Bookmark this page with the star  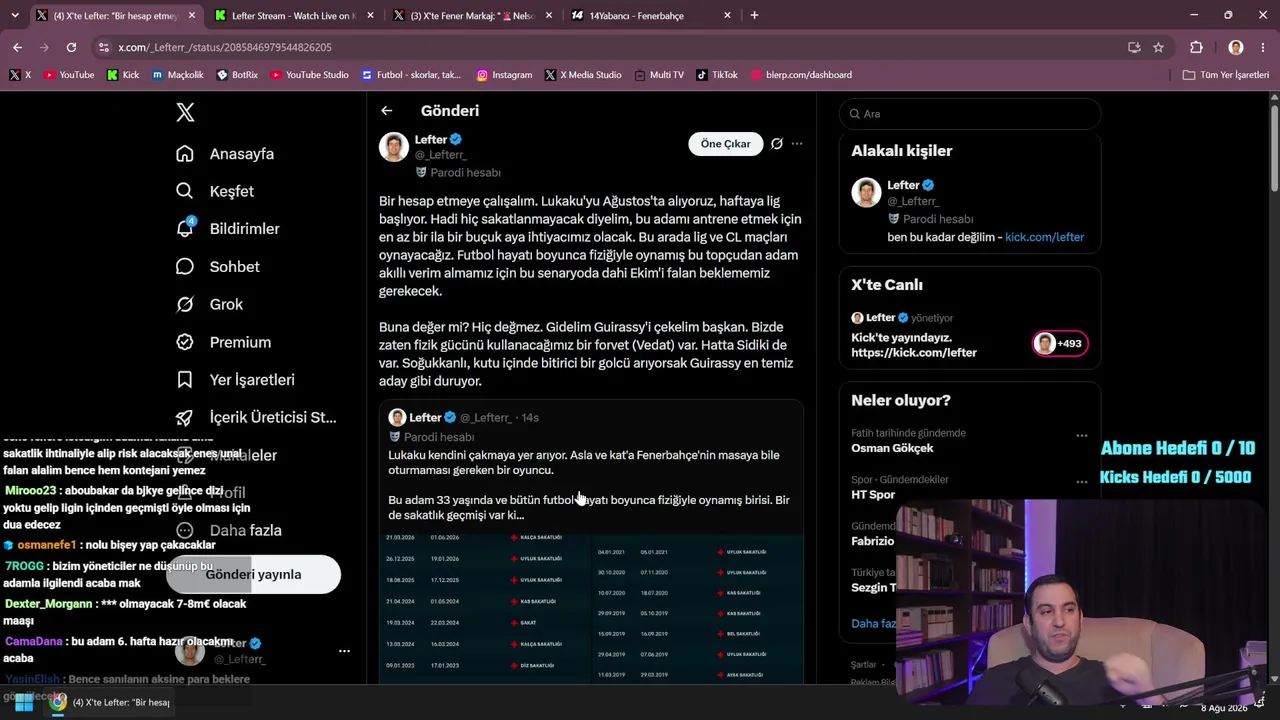(x=1158, y=47)
